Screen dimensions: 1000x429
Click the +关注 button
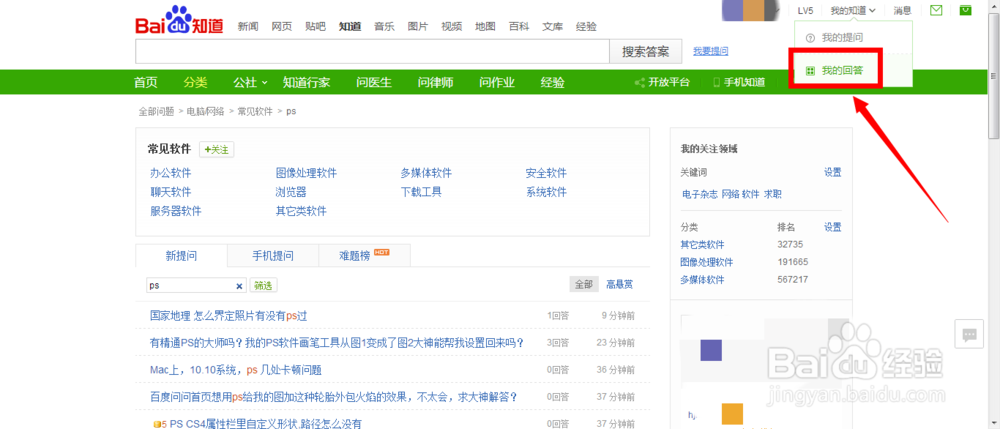click(217, 149)
